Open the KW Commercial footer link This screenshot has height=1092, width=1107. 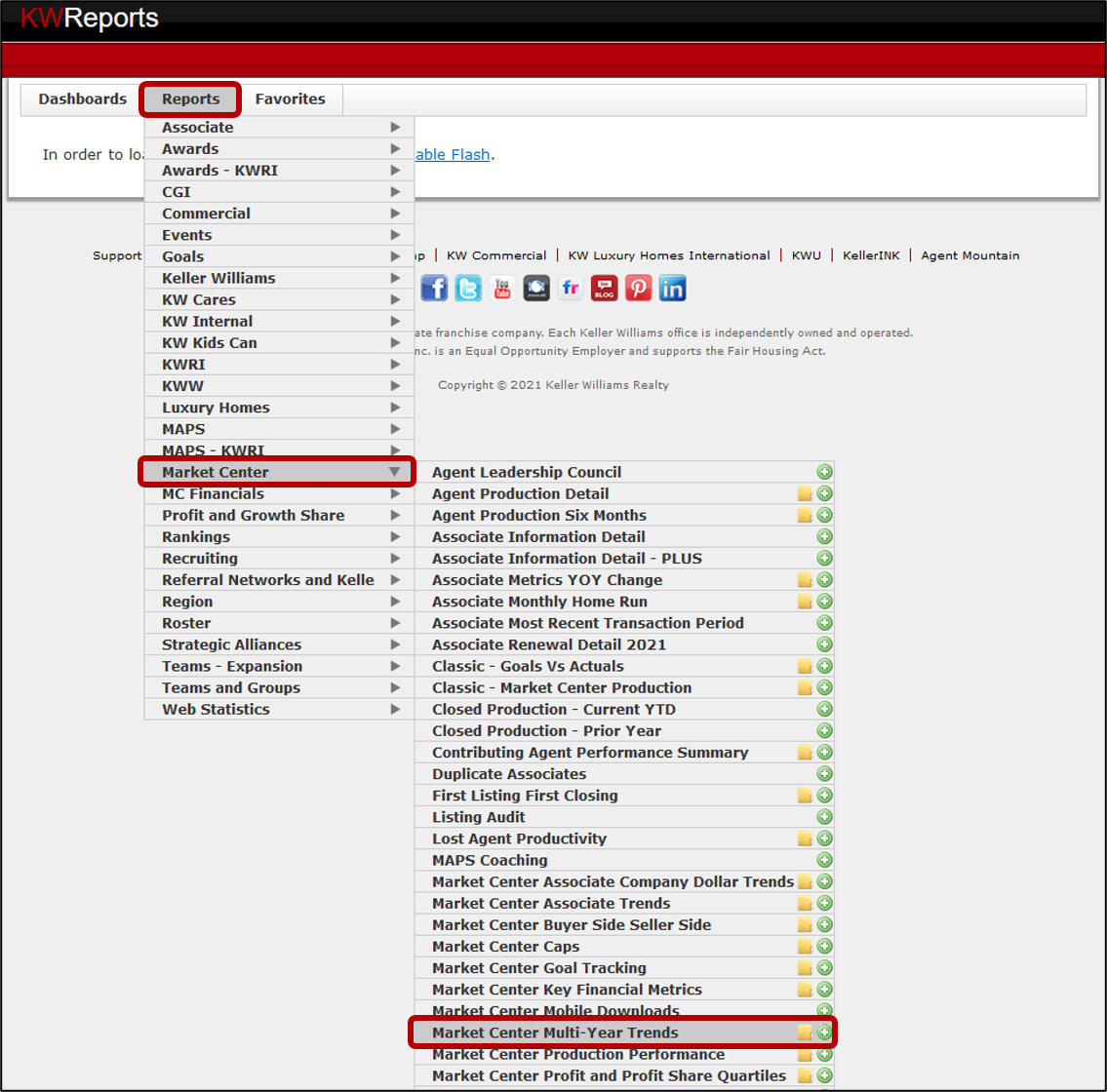(496, 255)
